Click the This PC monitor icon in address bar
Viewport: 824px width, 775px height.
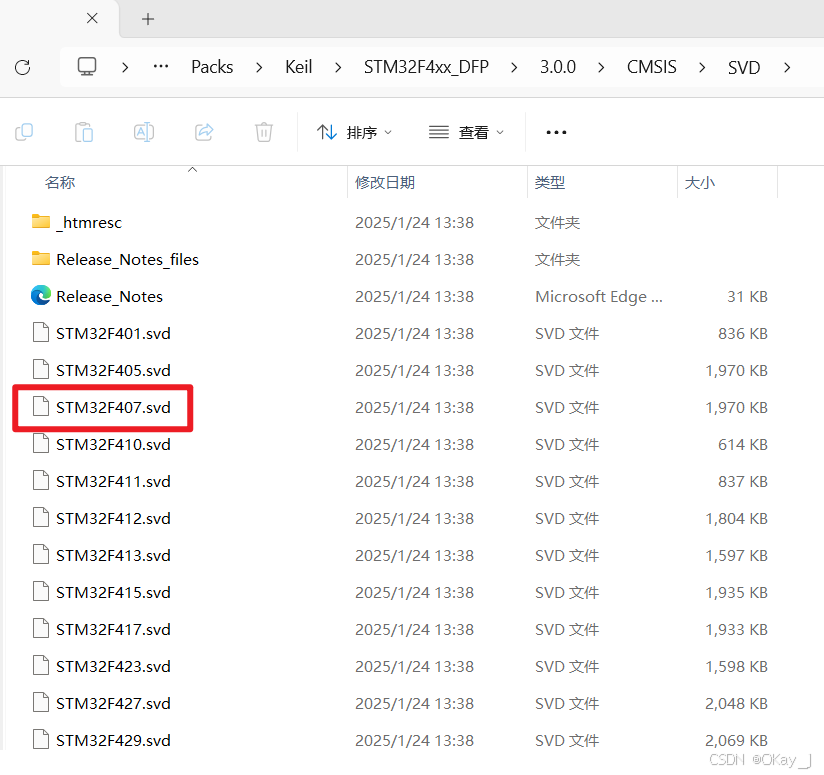(87, 67)
